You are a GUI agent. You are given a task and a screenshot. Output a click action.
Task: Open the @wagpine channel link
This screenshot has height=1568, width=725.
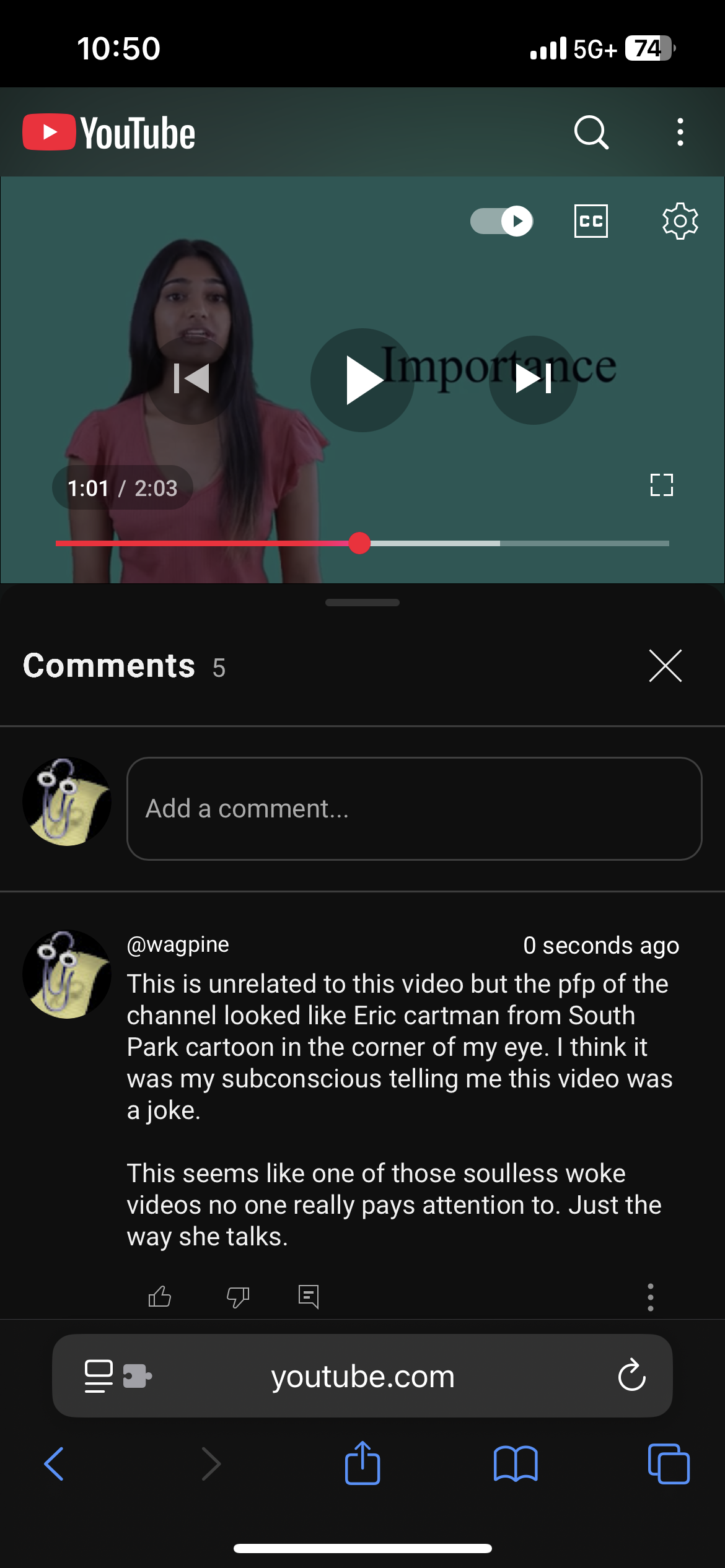(x=178, y=944)
